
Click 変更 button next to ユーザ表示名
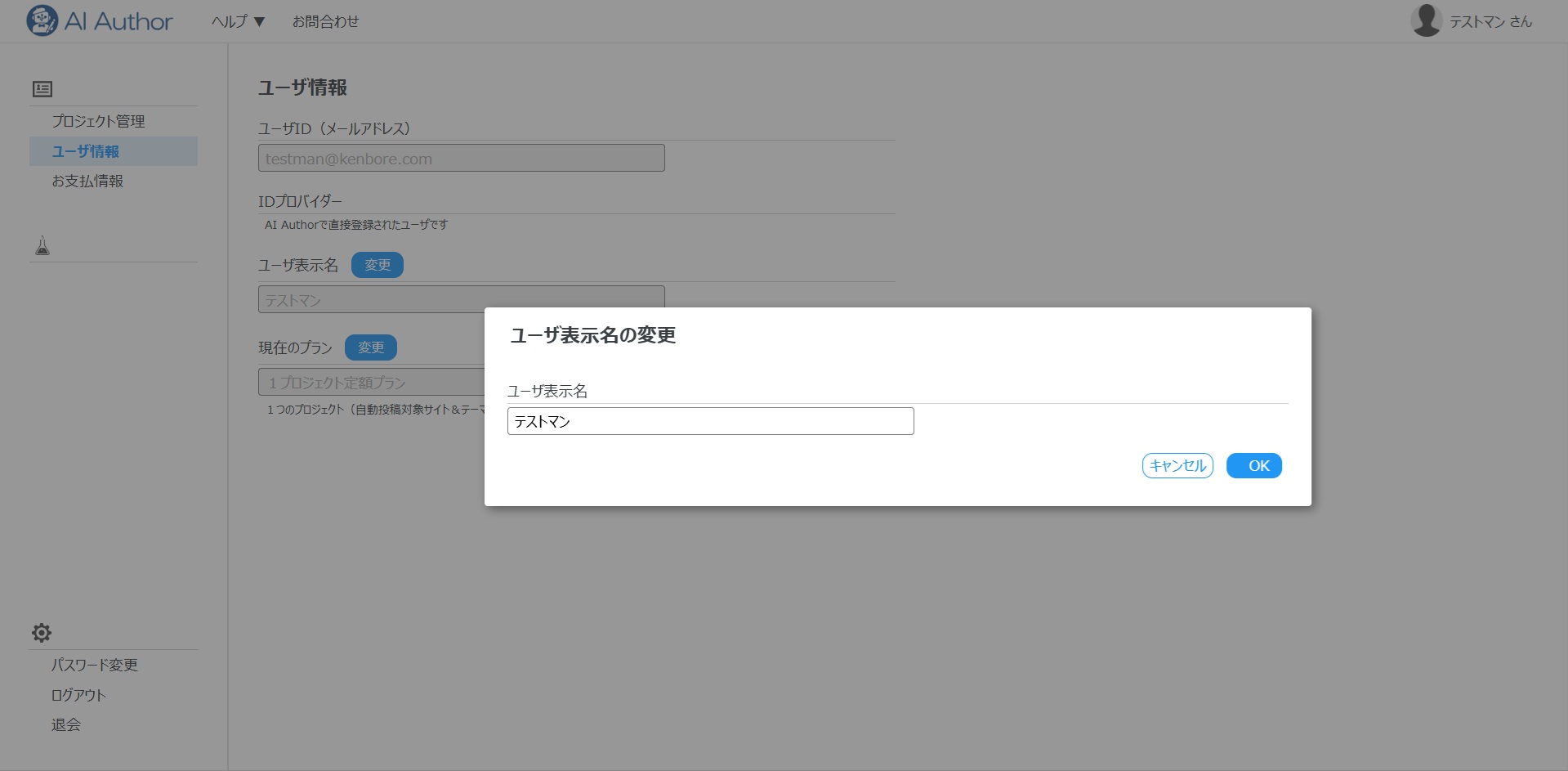point(377,265)
